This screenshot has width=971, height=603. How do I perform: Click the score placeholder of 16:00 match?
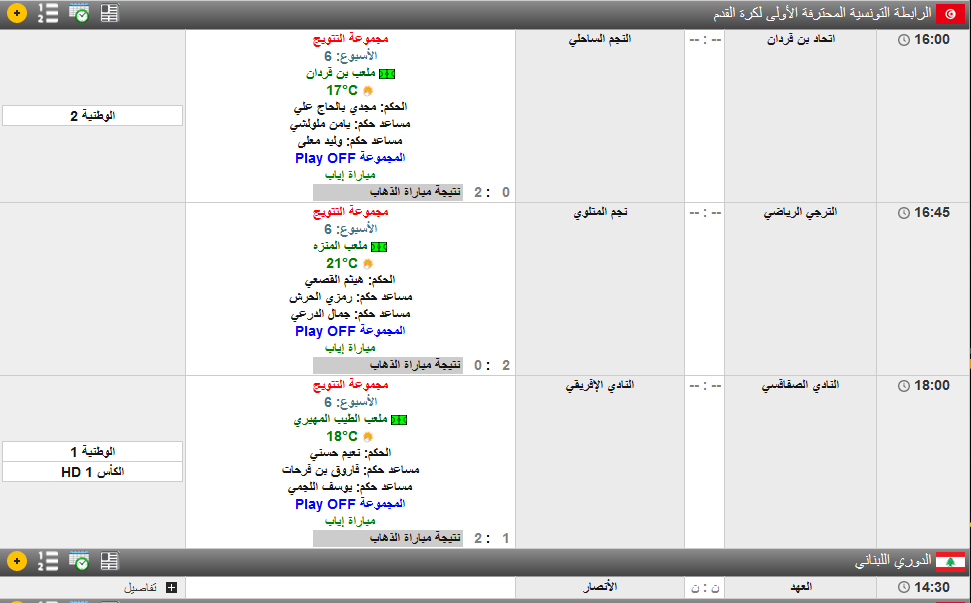705,40
